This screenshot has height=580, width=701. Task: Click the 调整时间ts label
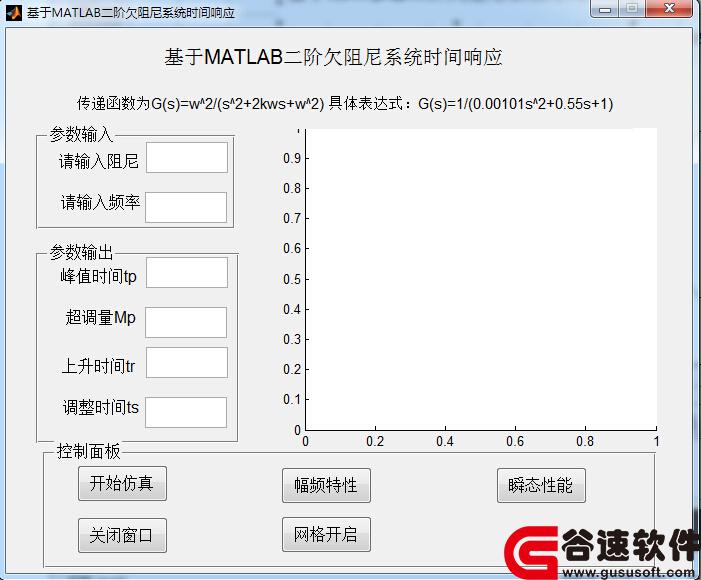click(x=101, y=407)
